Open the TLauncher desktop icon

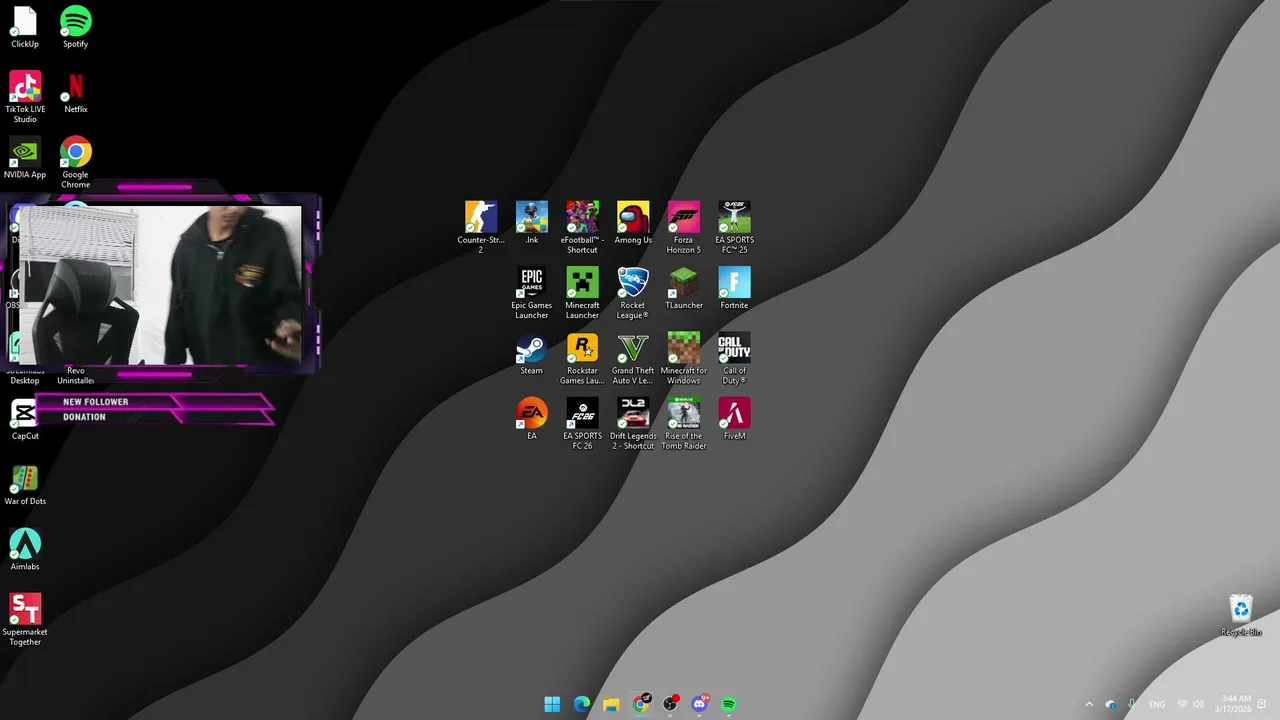click(x=684, y=288)
